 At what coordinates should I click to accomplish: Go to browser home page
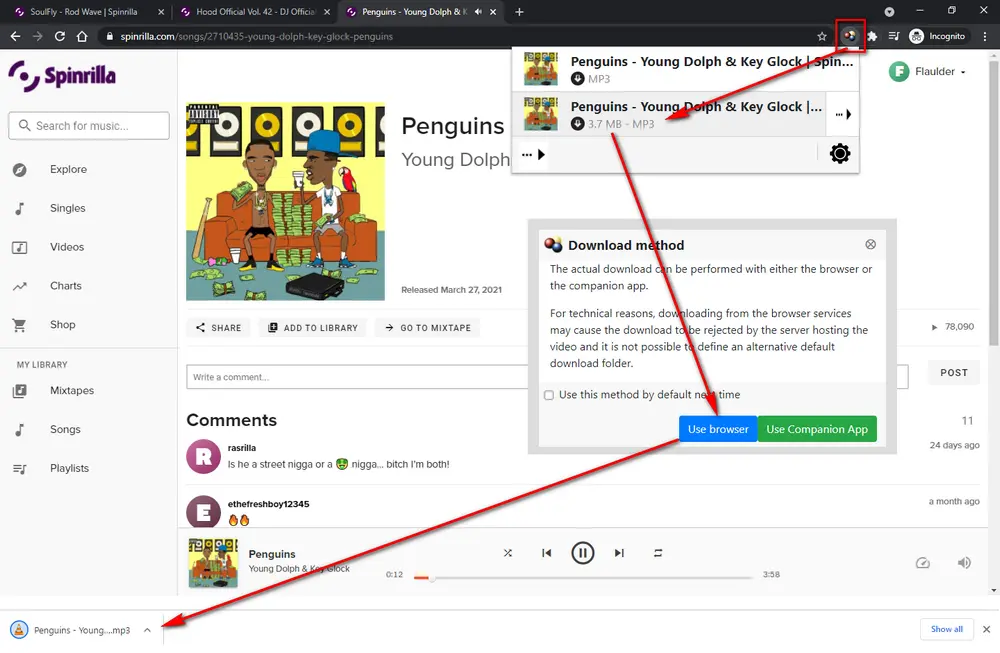pos(82,36)
